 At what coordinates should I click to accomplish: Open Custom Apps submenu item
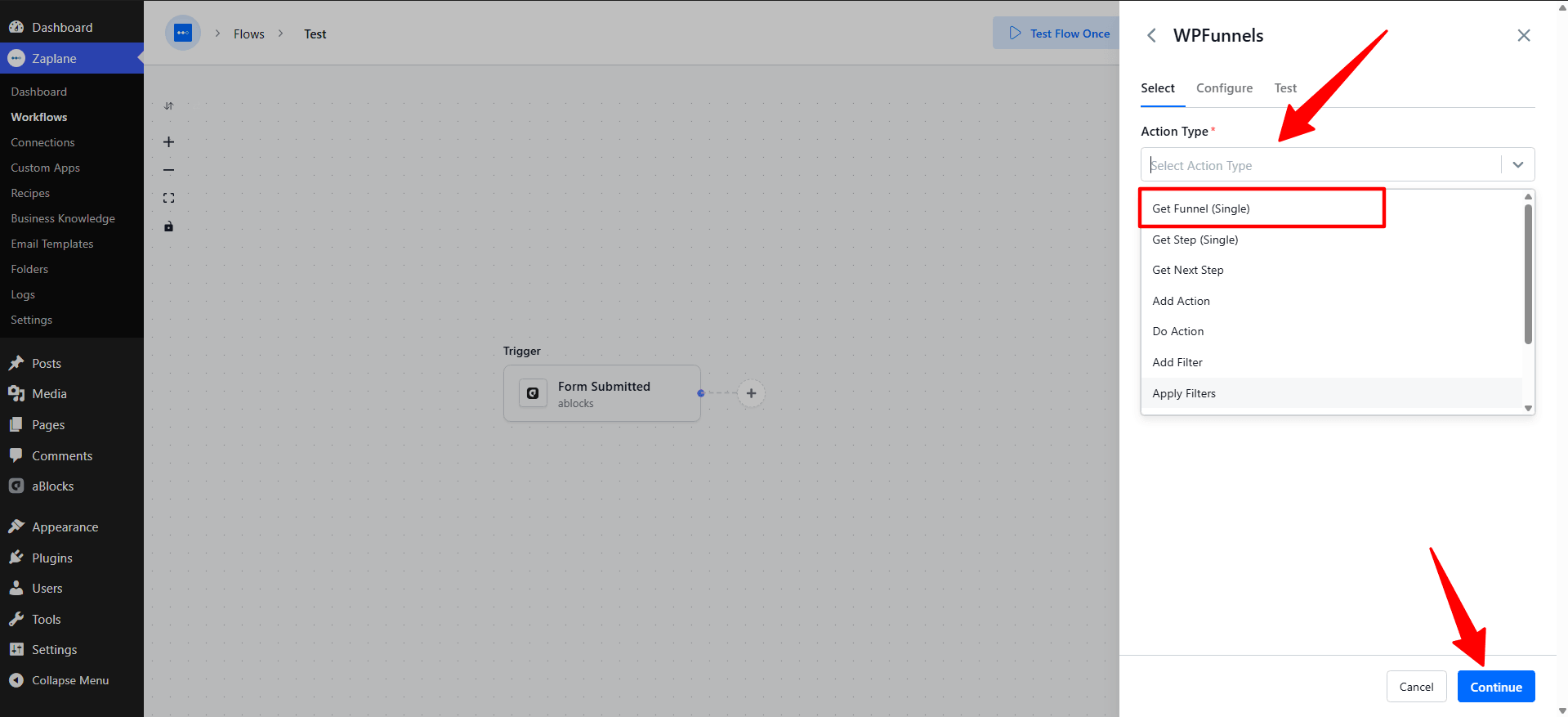coord(46,168)
